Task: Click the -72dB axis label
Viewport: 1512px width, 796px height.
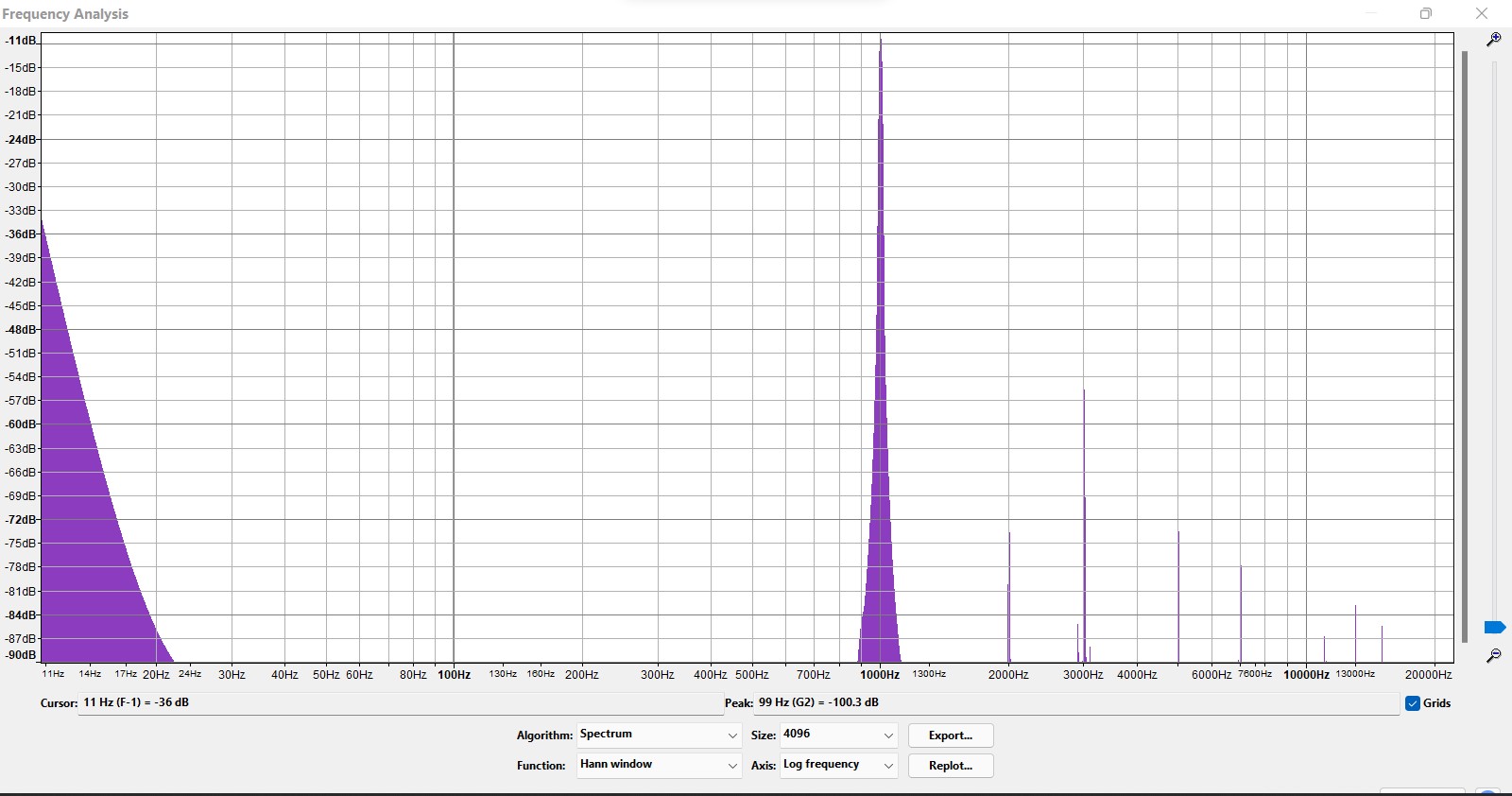Action: (x=21, y=520)
